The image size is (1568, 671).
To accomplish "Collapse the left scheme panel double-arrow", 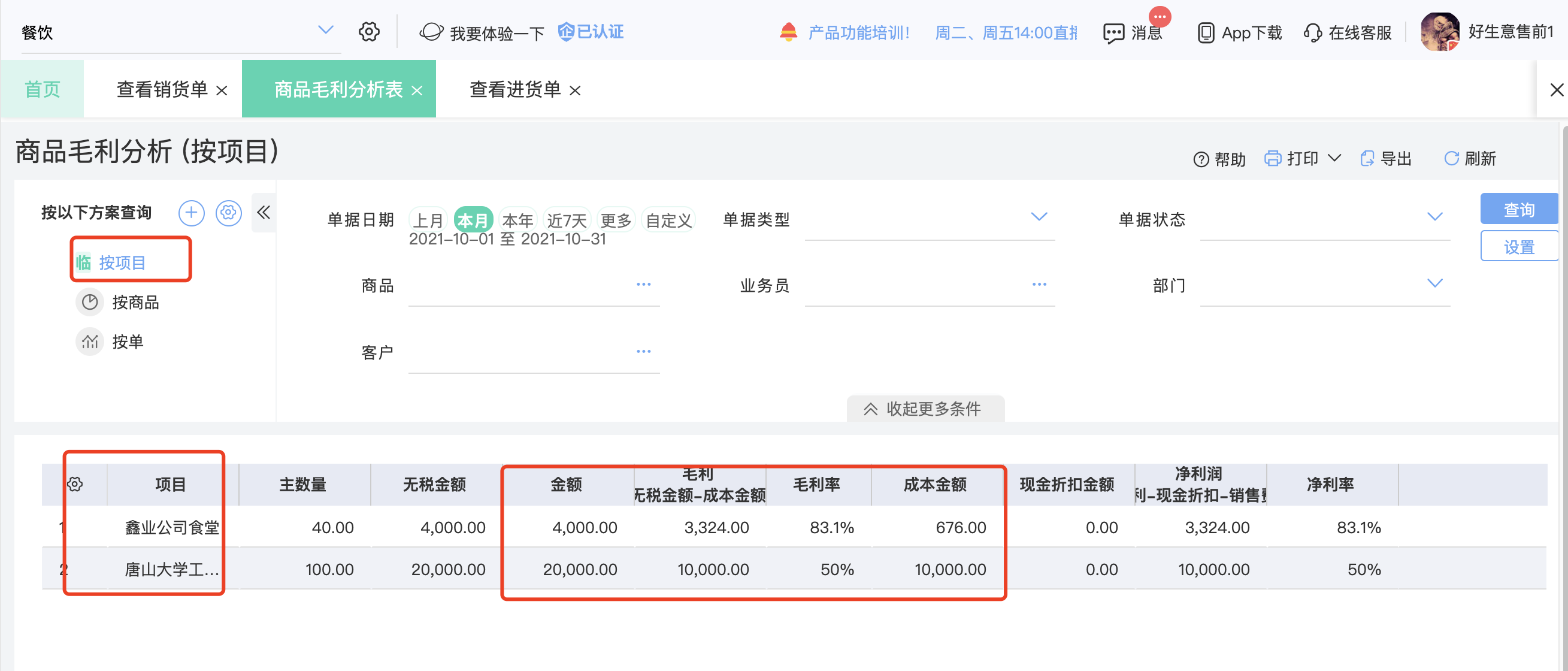I will click(x=264, y=213).
